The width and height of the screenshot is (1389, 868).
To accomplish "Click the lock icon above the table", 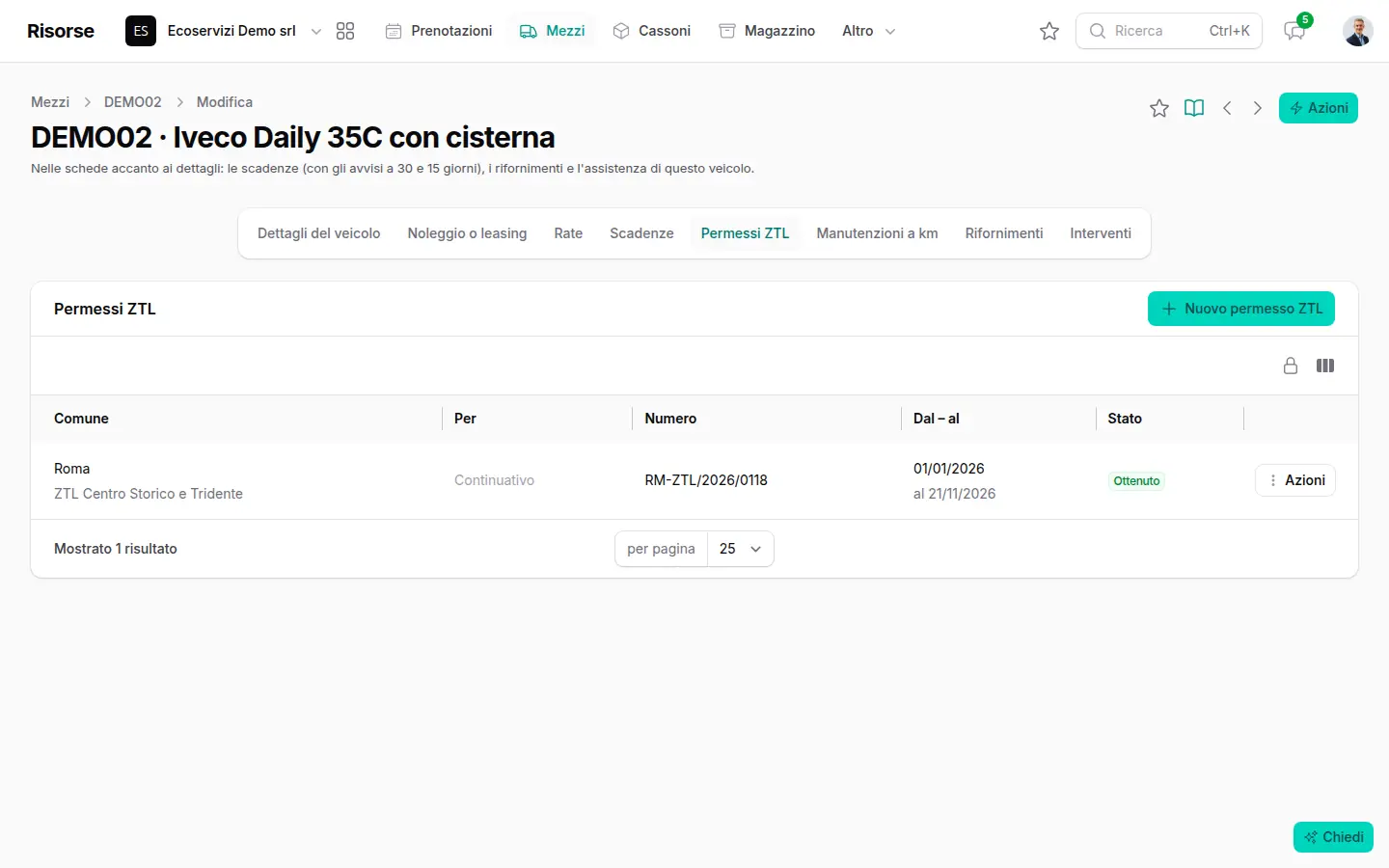I will tap(1291, 366).
